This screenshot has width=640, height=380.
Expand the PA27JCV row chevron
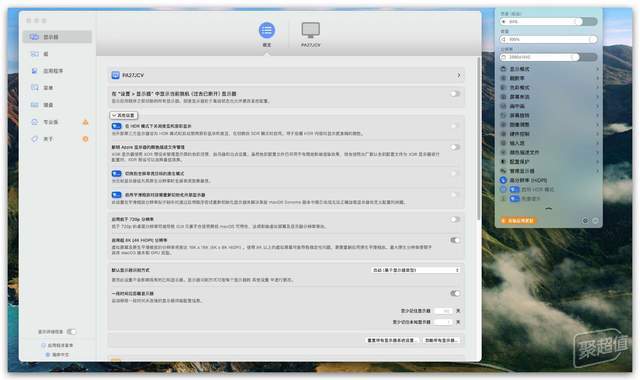click(x=459, y=75)
